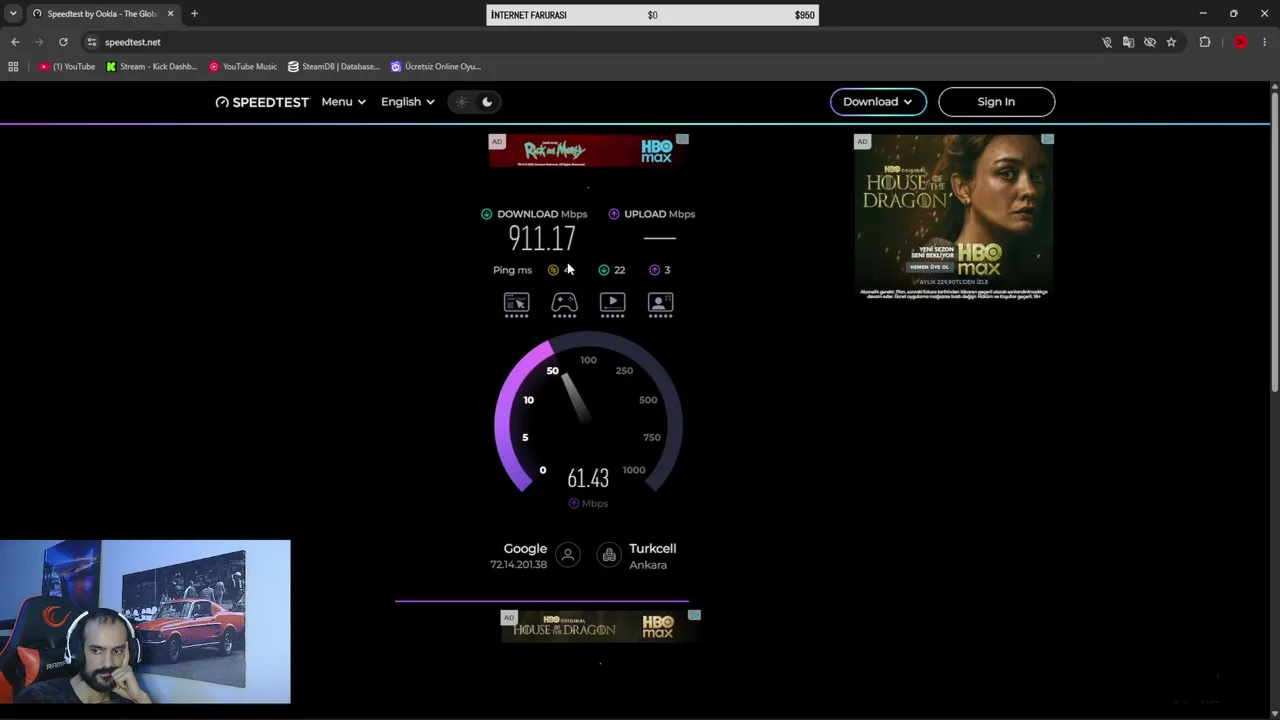The height and width of the screenshot is (720, 1280).
Task: Click the server building icon beside Turkcell
Action: 609,555
